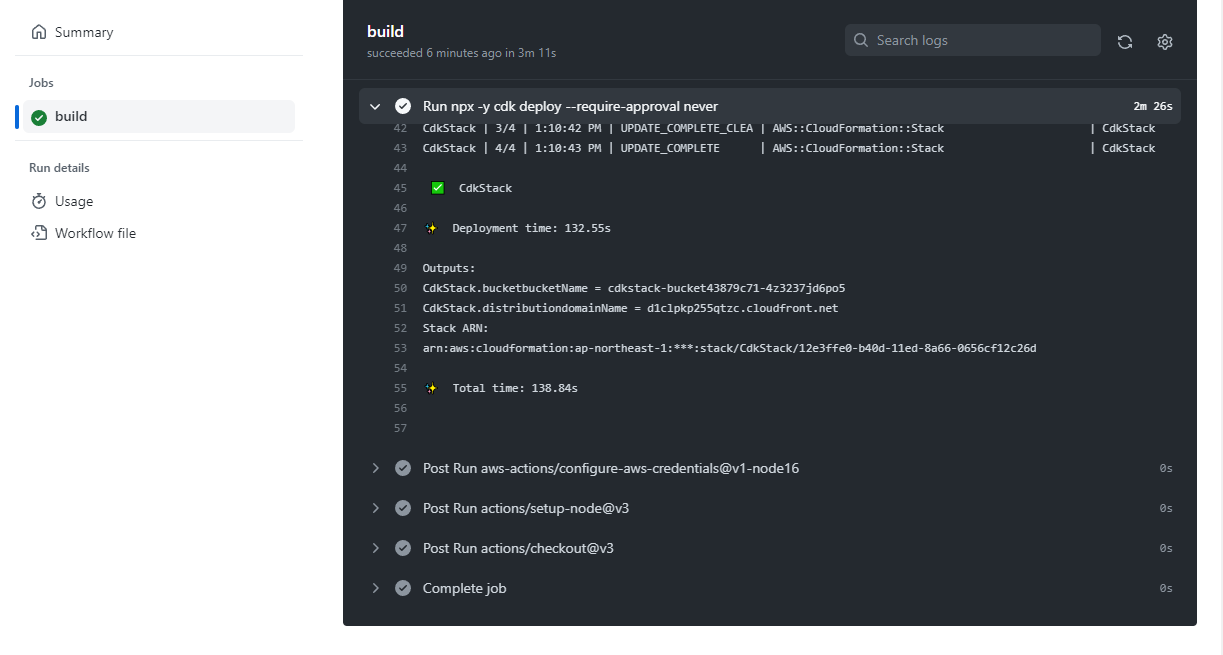This screenshot has width=1223, height=655.
Task: Open the Summary page
Action: coord(84,31)
